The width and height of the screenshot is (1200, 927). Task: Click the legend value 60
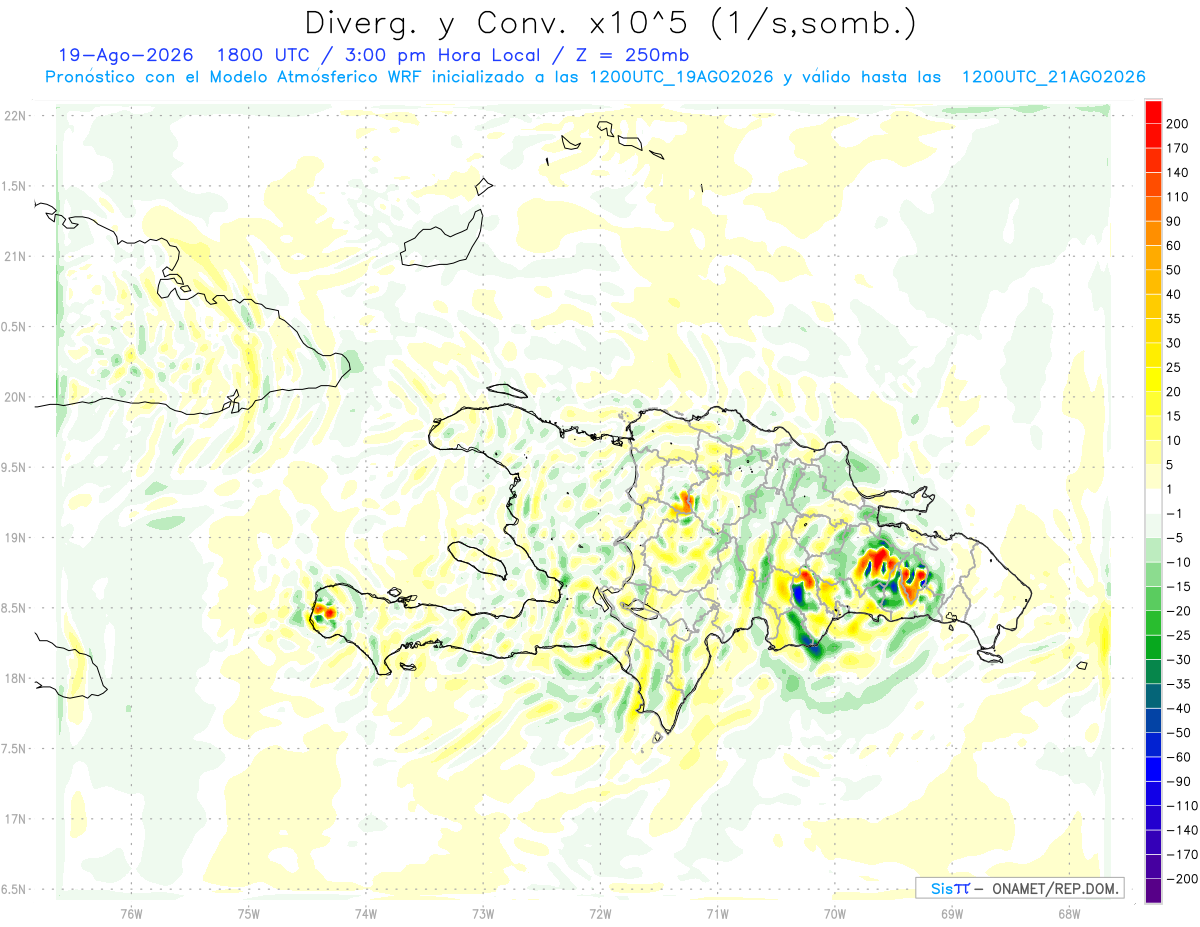coord(1174,246)
